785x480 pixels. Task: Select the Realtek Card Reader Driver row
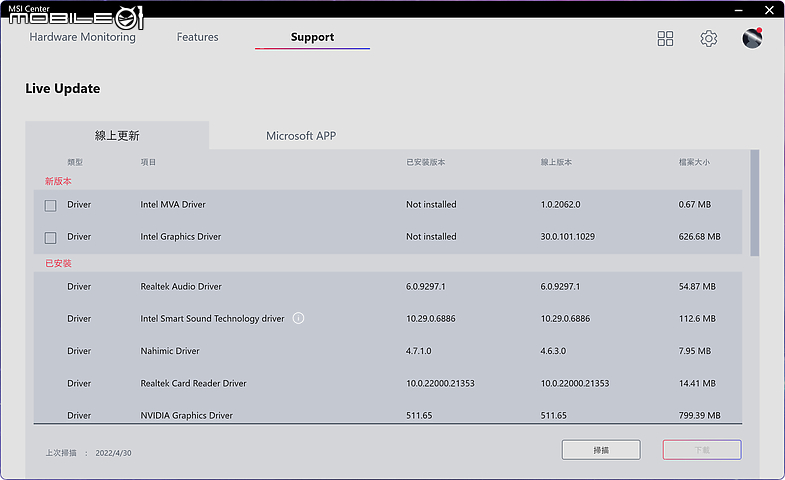tap(388, 383)
